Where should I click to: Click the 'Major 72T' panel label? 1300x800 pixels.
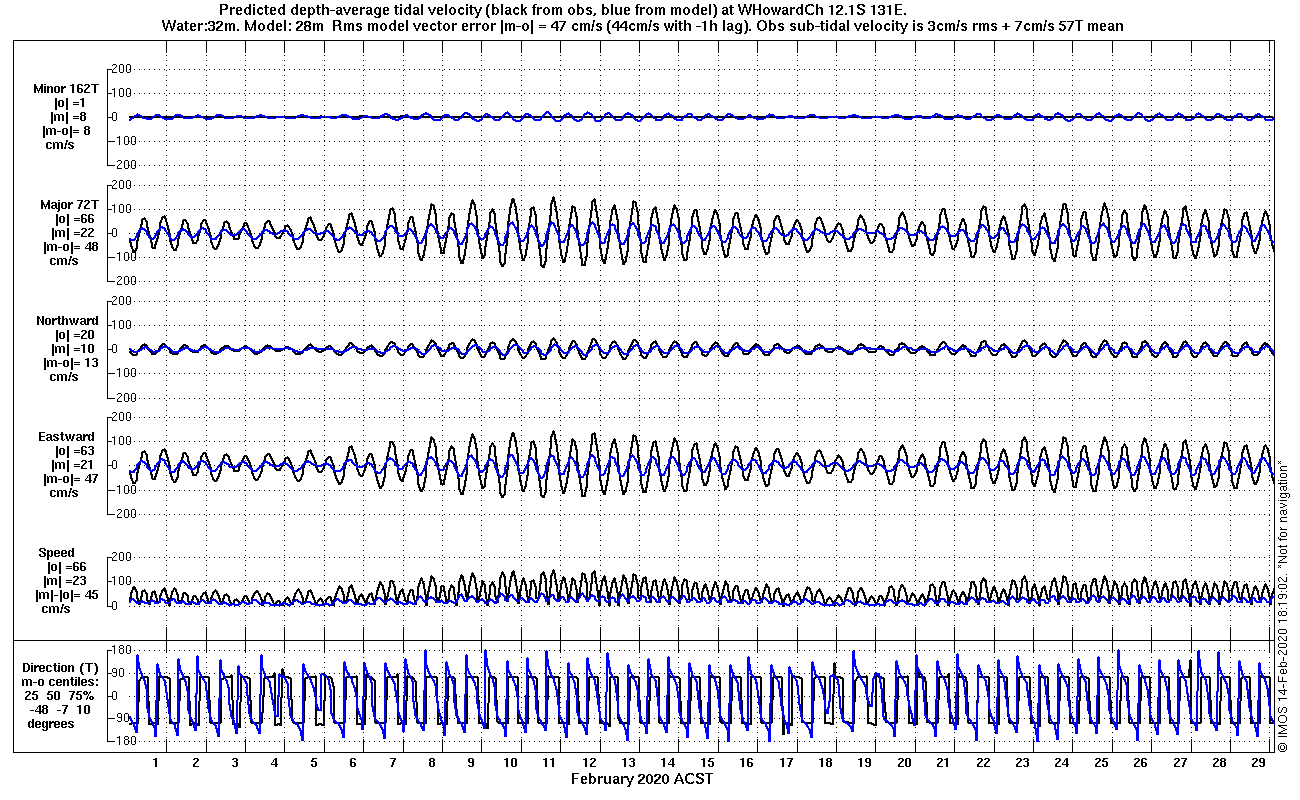(70, 205)
